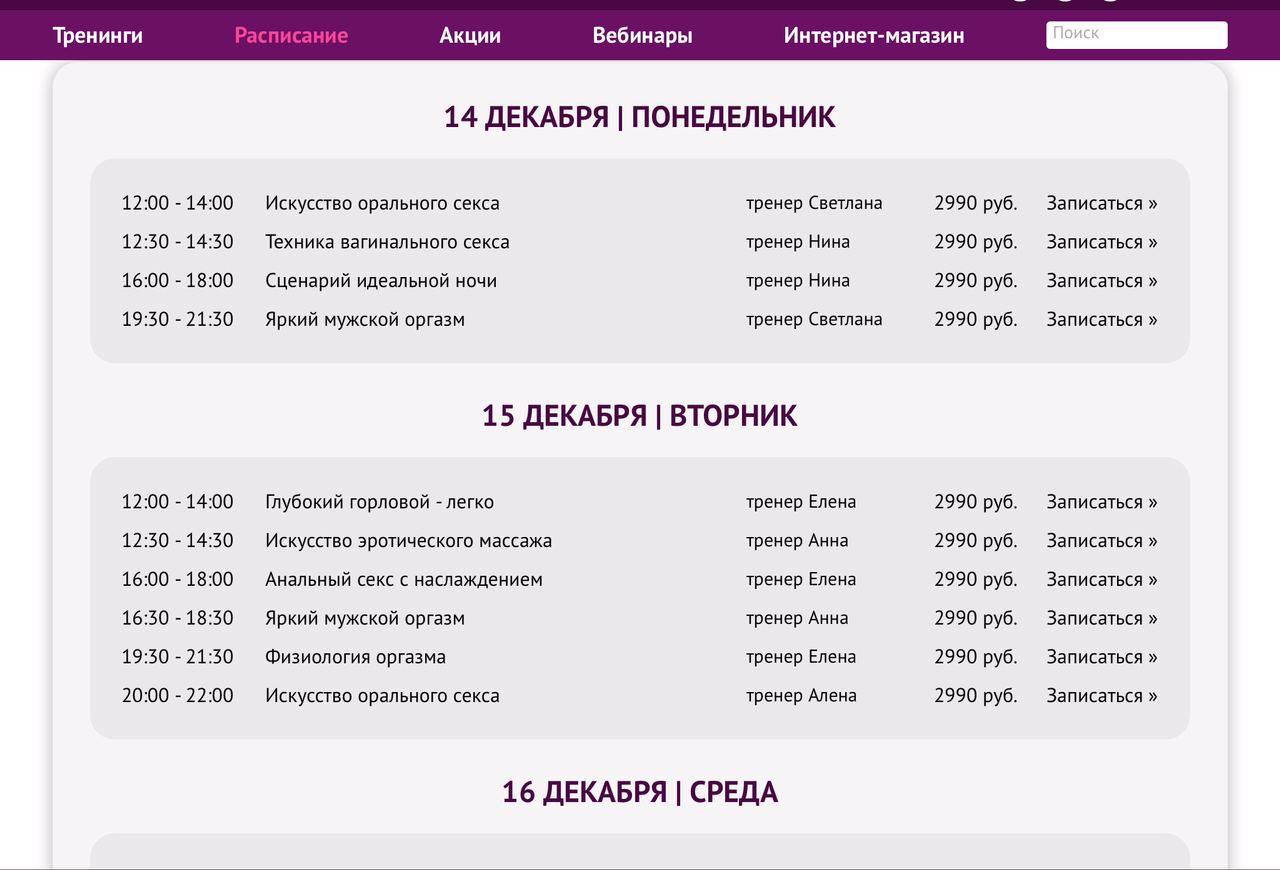Click 2990 руб. in the 20:00 row
Viewport: 1280px width, 870px height.
tap(976, 696)
